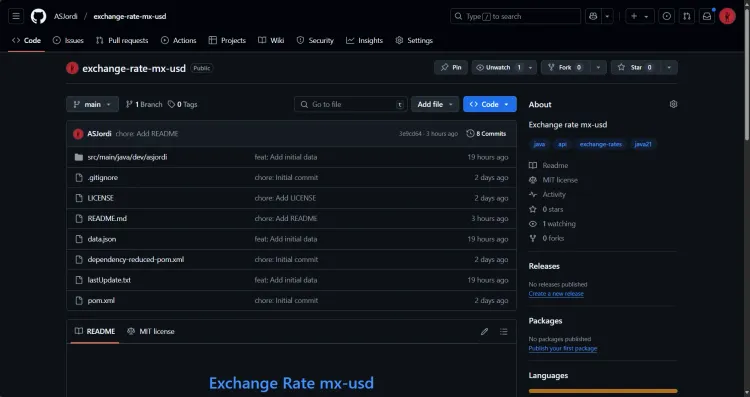
Task: Click the java21 topic tag
Action: pos(643,144)
